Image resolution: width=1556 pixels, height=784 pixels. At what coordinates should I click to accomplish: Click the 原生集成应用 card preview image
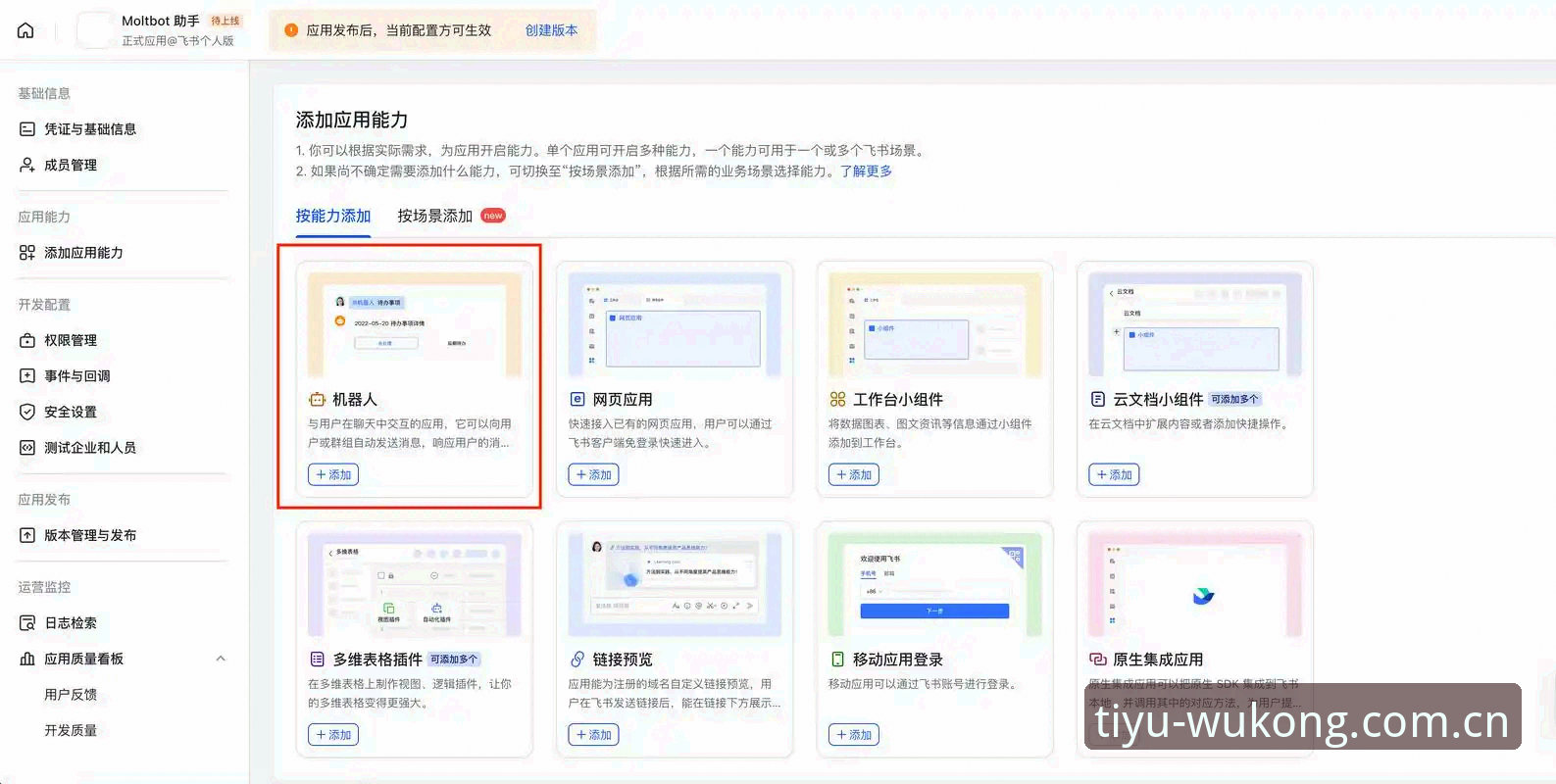point(1195,585)
